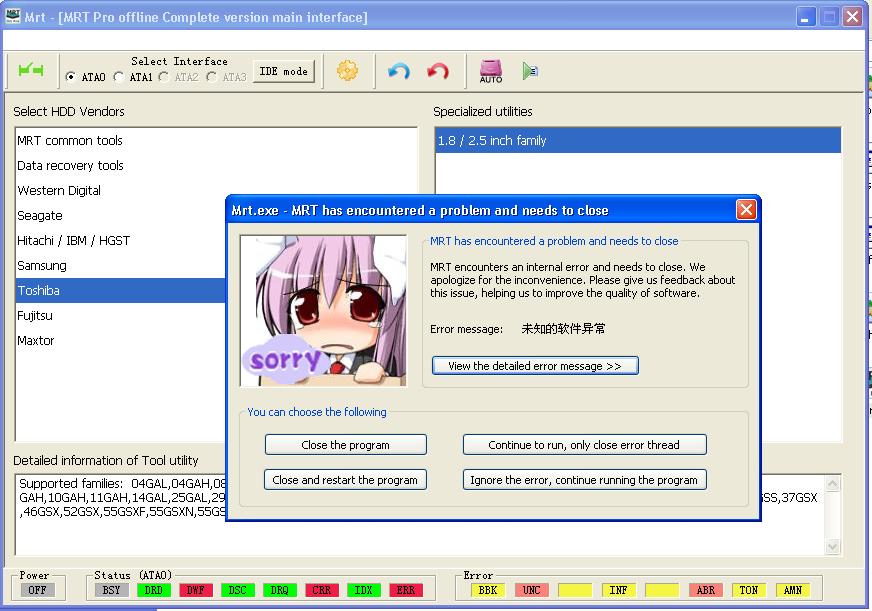
Task: Close the MRT error dialog with X
Action: coord(746,210)
